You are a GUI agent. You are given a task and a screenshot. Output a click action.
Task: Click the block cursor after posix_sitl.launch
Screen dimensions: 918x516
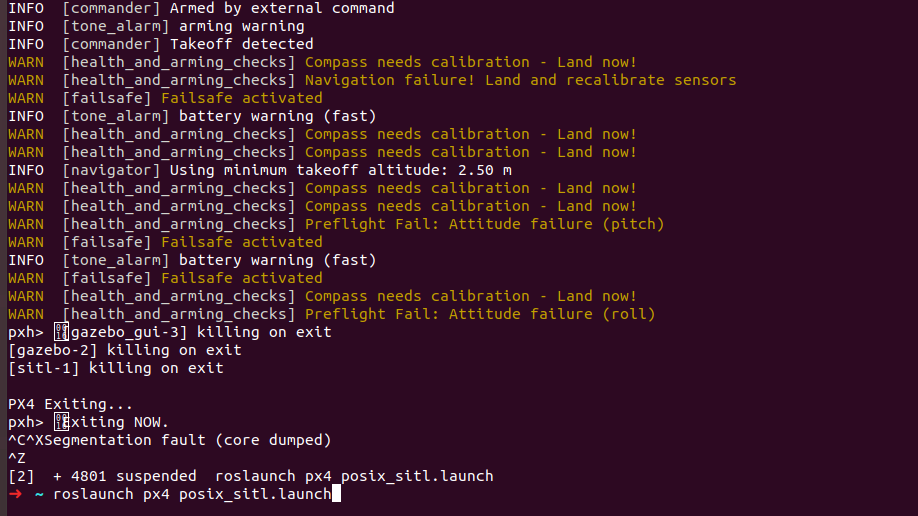point(336,494)
